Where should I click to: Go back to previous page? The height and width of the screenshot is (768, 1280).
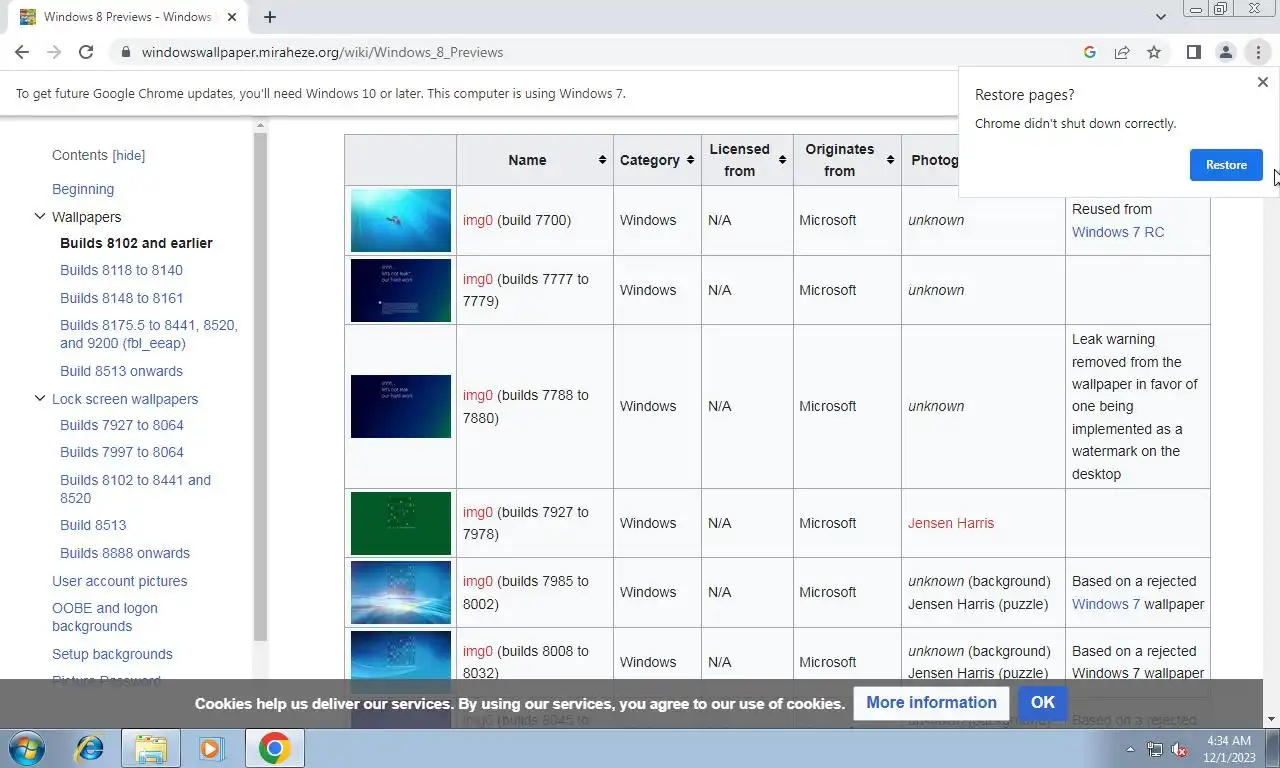click(x=22, y=52)
